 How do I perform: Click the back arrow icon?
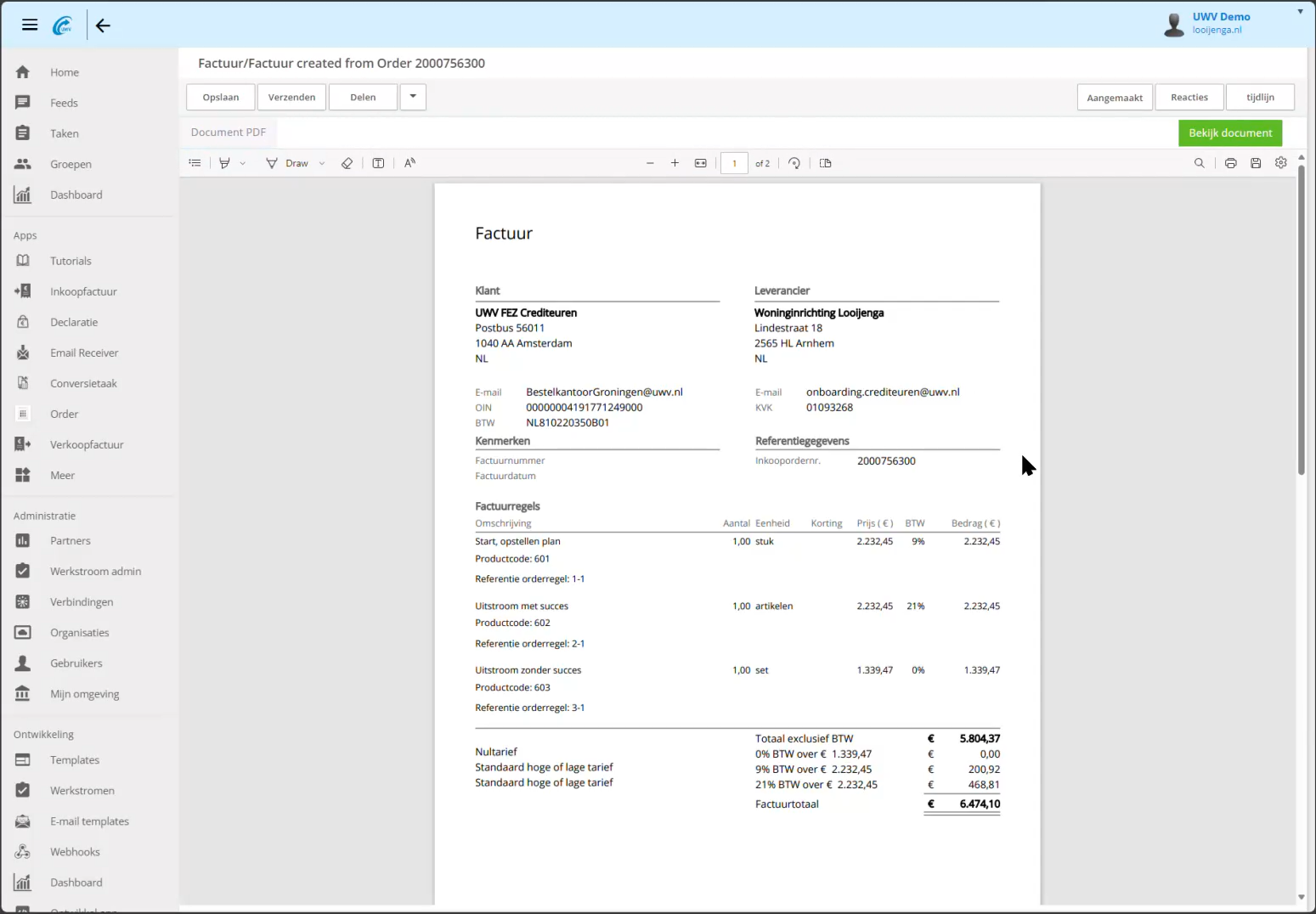(x=103, y=25)
